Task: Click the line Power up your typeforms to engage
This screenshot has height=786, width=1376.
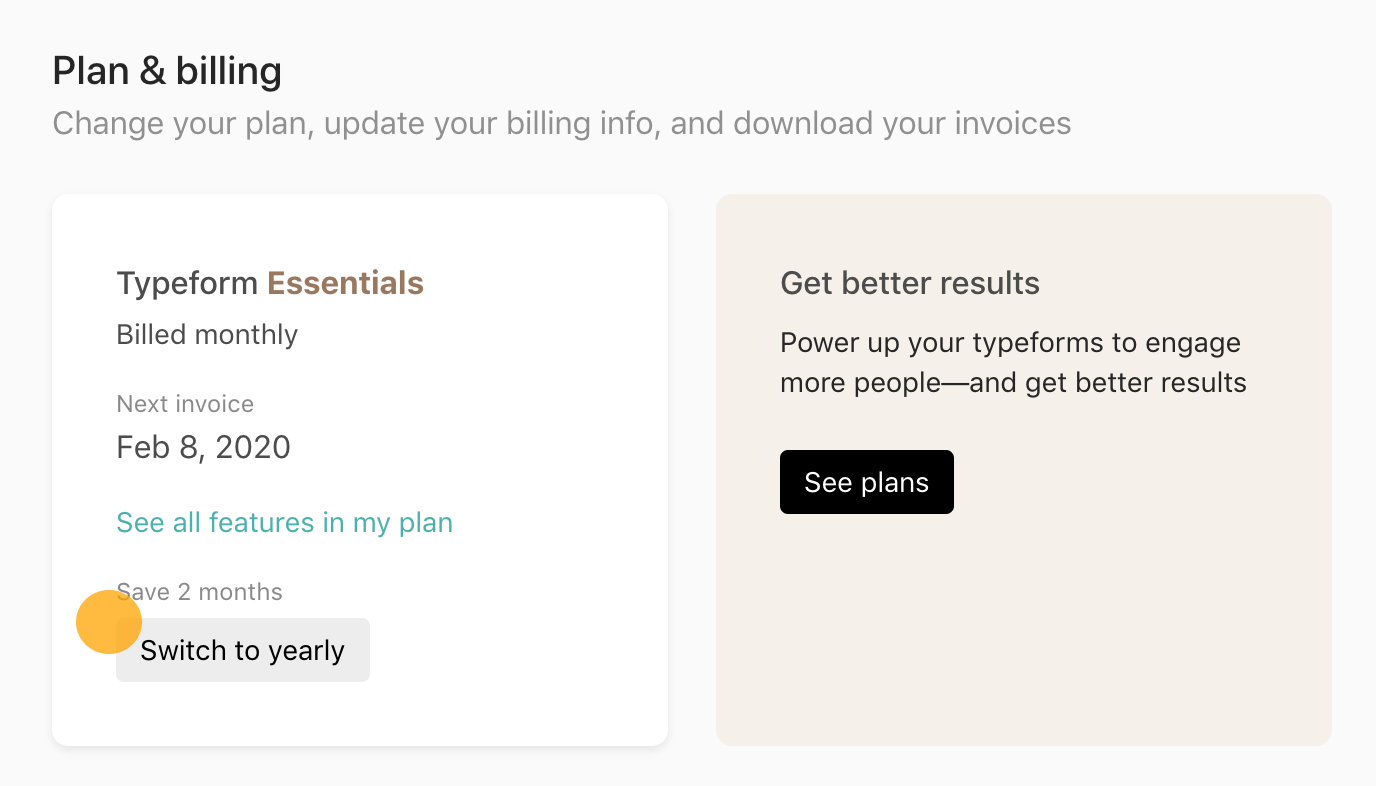Action: [1010, 343]
